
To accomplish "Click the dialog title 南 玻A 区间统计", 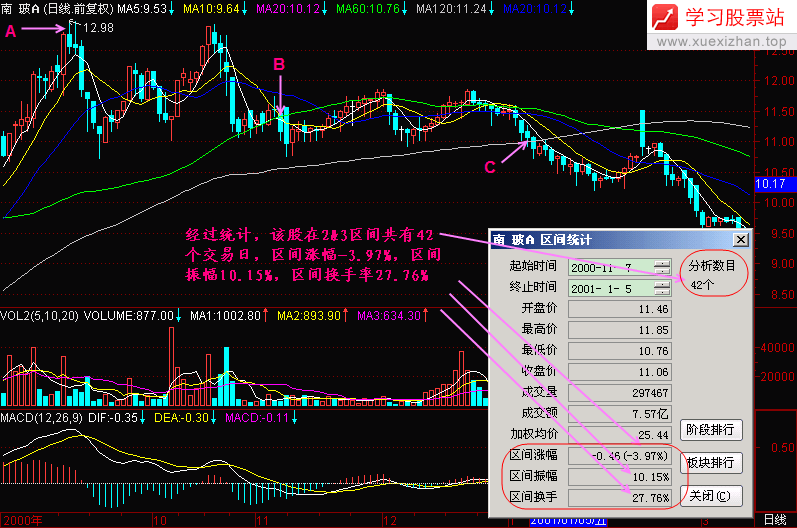I will [x=542, y=240].
